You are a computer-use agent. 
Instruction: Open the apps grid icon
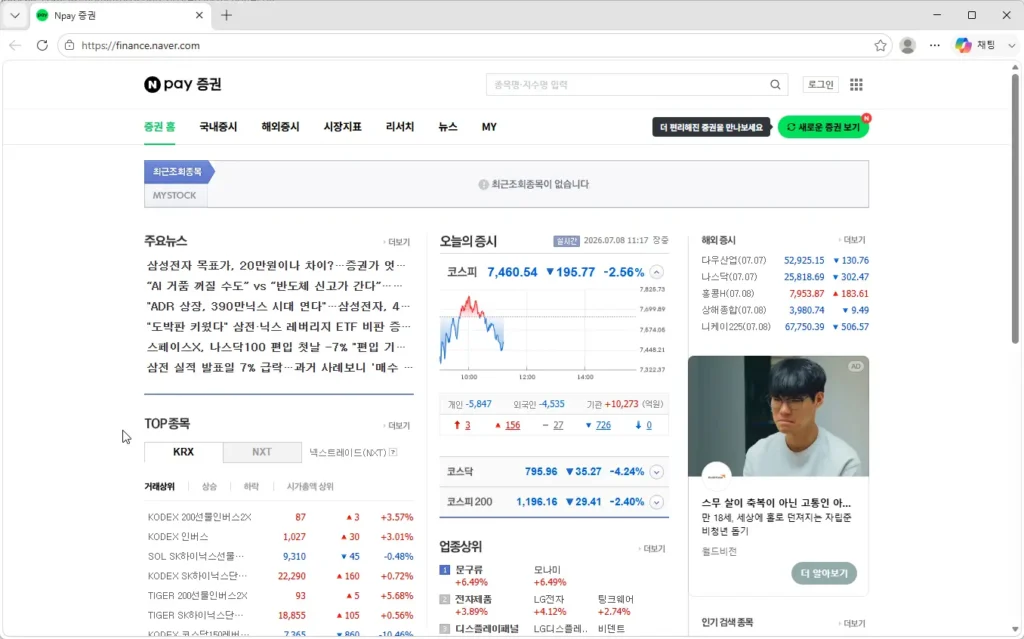[x=856, y=84]
